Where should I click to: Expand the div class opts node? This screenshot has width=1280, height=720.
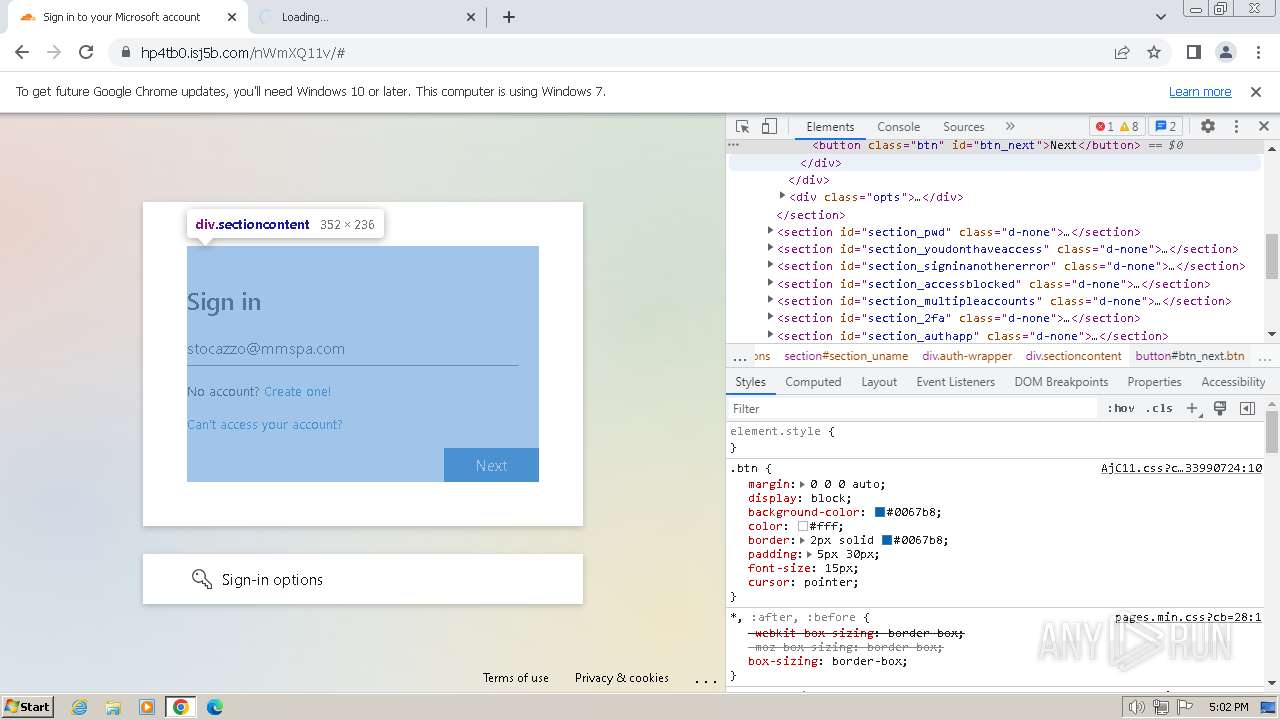click(782, 196)
